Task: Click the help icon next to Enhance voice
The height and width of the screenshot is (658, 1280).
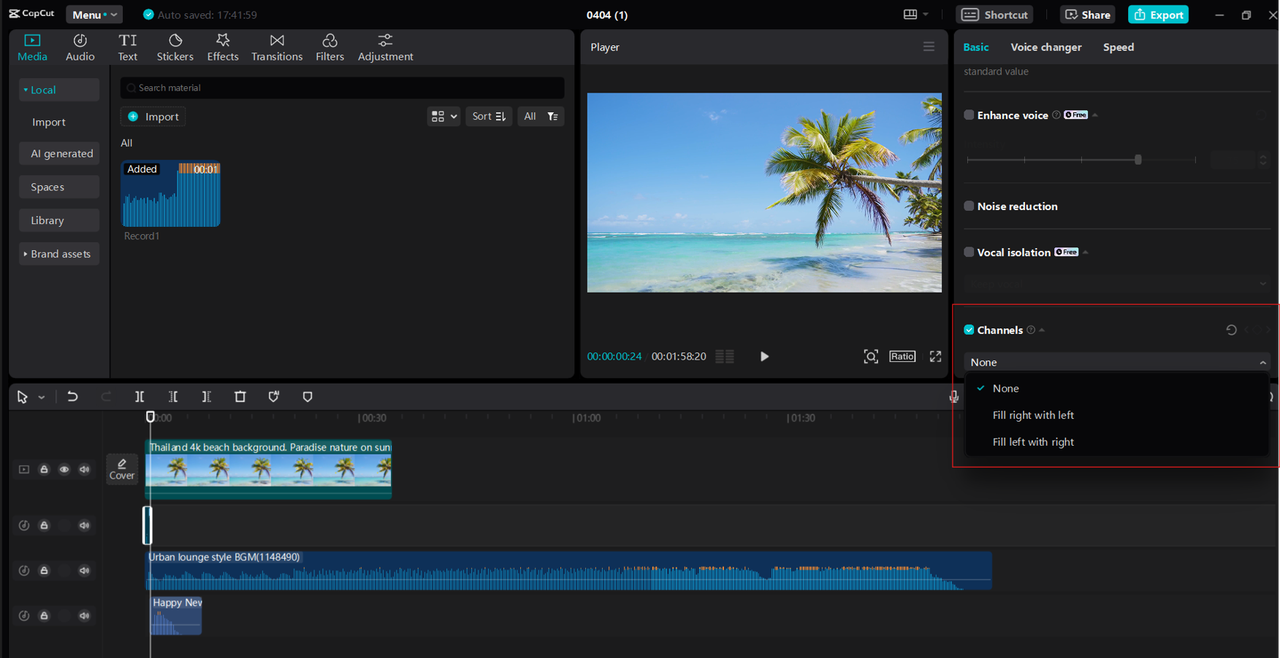Action: click(x=1056, y=115)
